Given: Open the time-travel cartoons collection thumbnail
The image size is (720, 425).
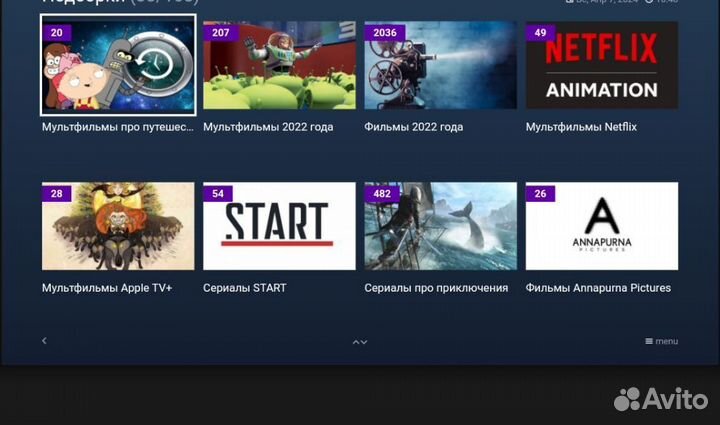Looking at the screenshot, I should (118, 65).
